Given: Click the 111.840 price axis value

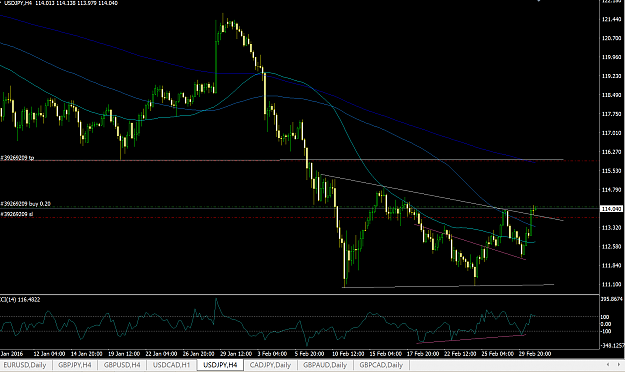Looking at the screenshot, I should [611, 266].
